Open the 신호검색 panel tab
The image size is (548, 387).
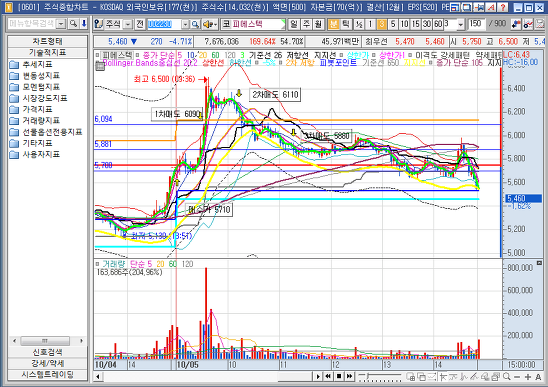[x=48, y=352]
